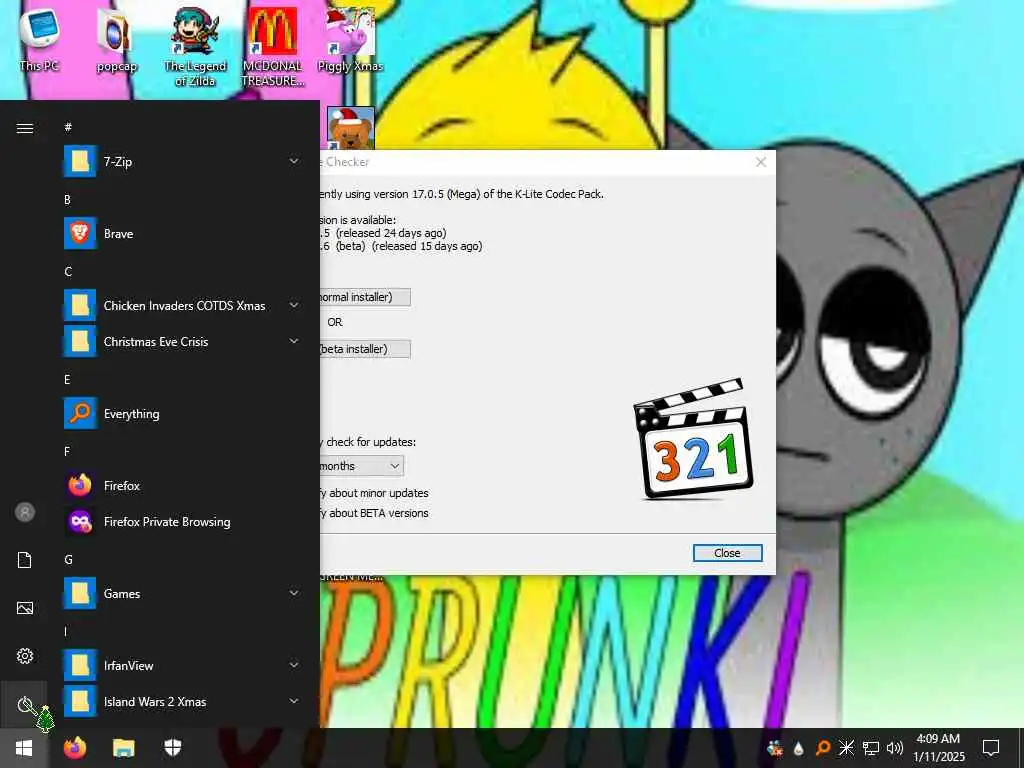Click the G letter group header
Image resolution: width=1024 pixels, height=768 pixels.
(x=68, y=560)
